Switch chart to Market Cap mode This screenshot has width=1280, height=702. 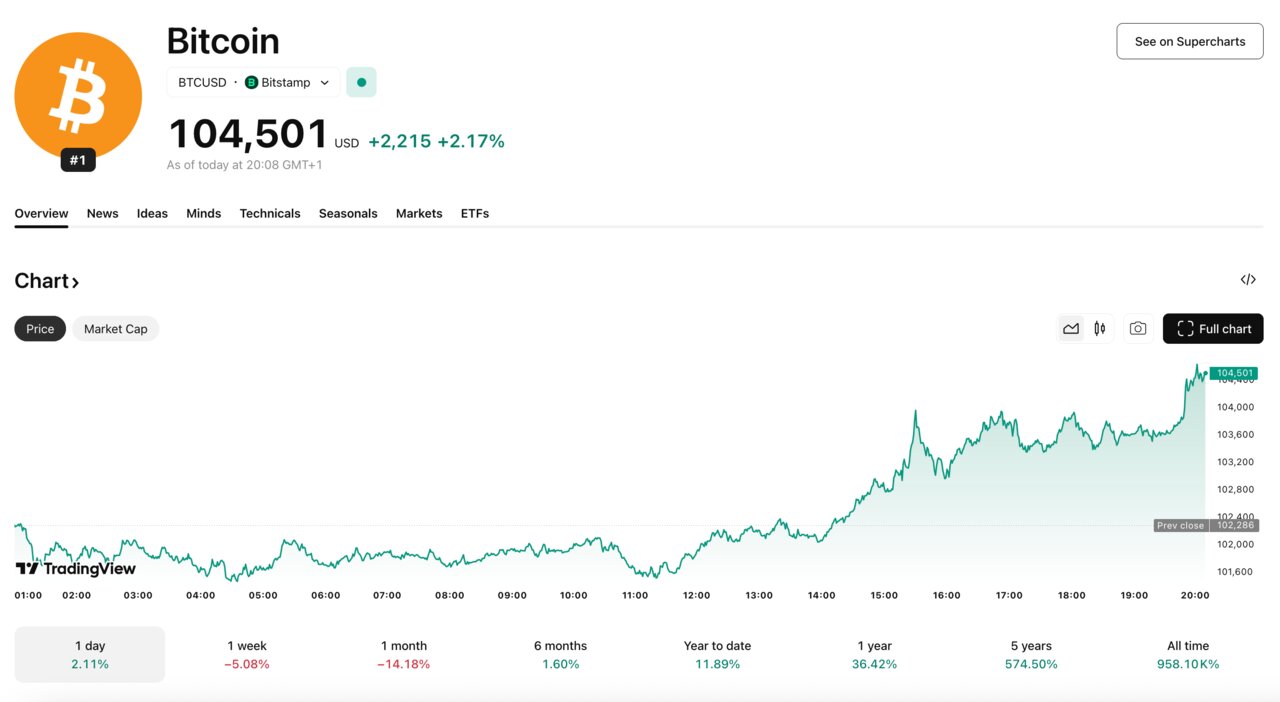115,328
